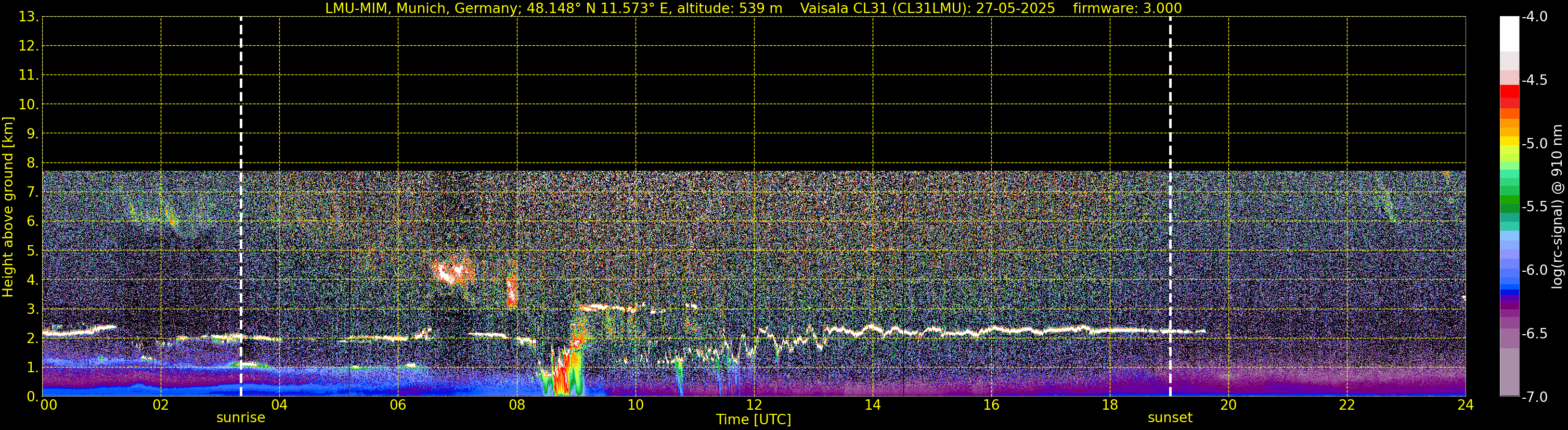1568x430 pixels.
Task: Click the 'sunrise' label below the time axis
Action: point(241,418)
